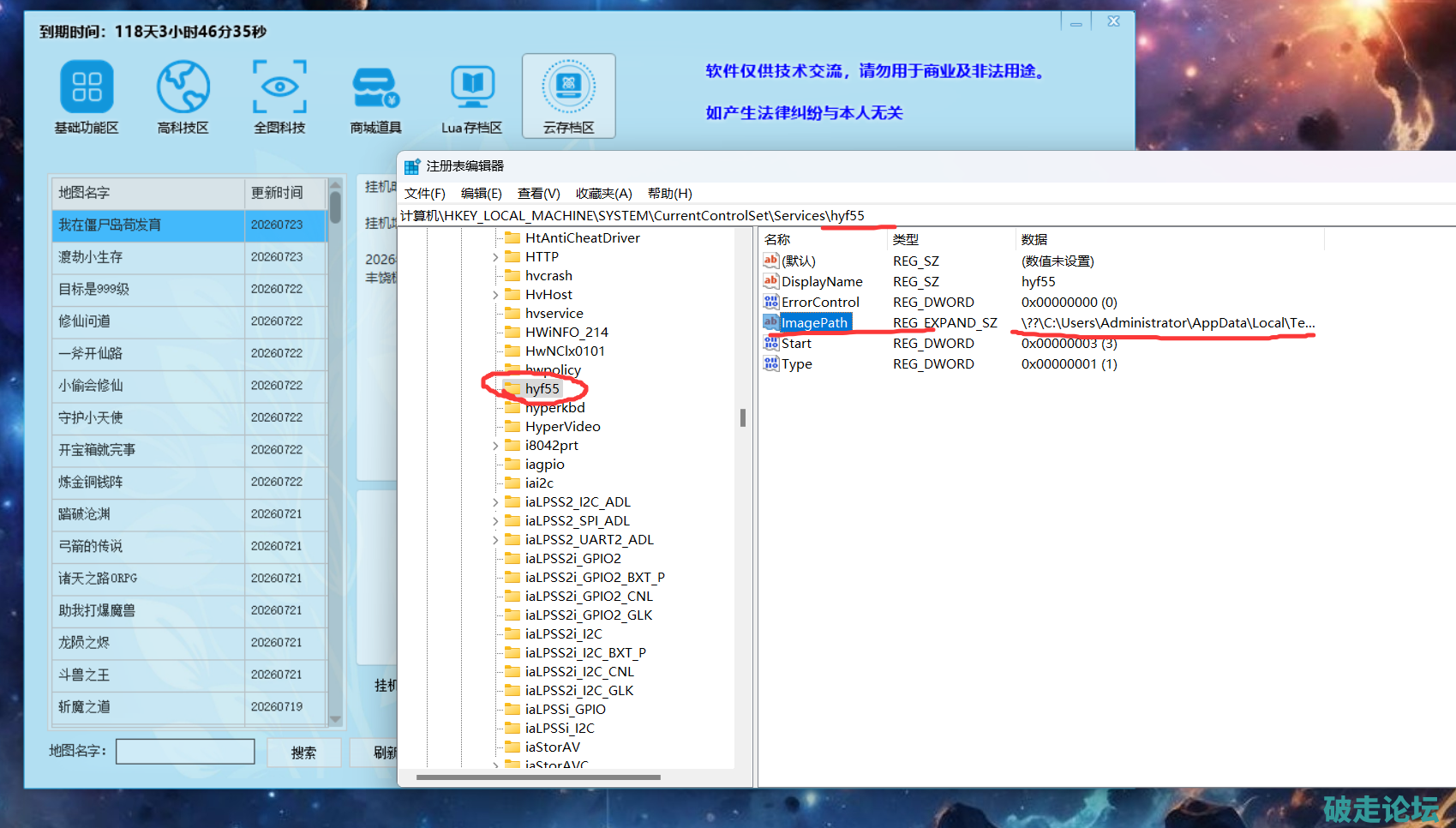Select the 高科技区 globe icon
1456x828 pixels.
(183, 87)
